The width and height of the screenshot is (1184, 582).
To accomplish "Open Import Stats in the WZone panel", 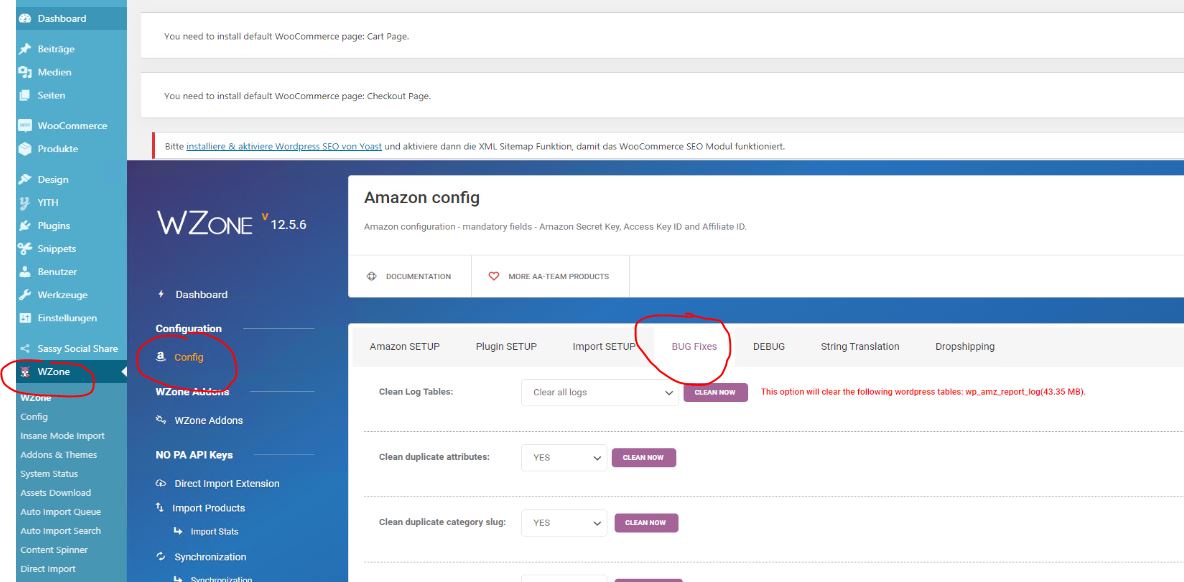I will click(214, 531).
